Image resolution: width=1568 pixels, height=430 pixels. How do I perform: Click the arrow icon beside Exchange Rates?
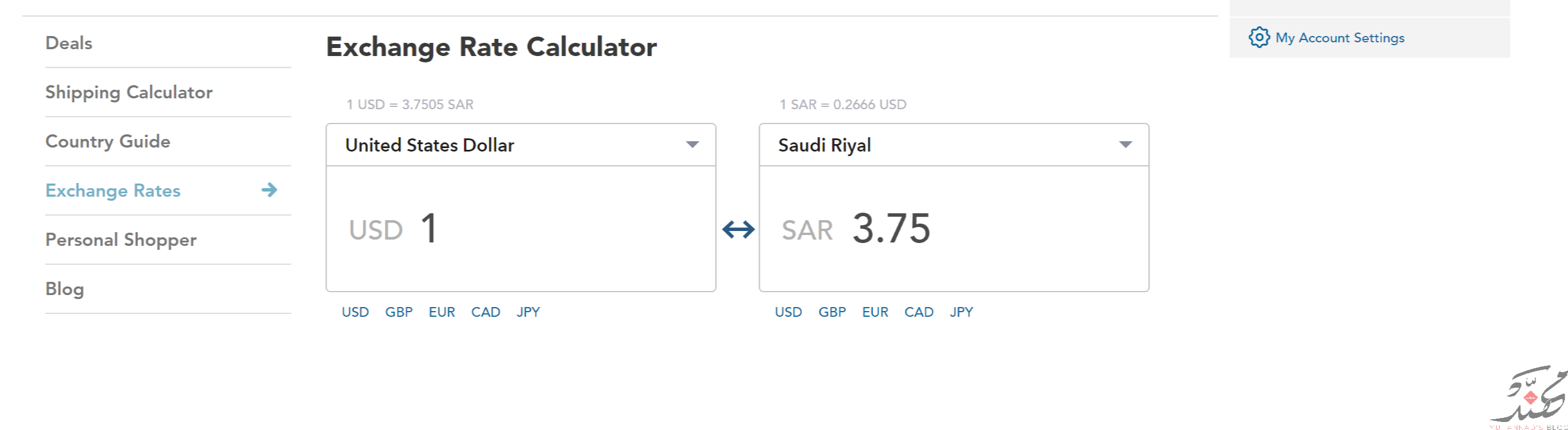click(269, 190)
